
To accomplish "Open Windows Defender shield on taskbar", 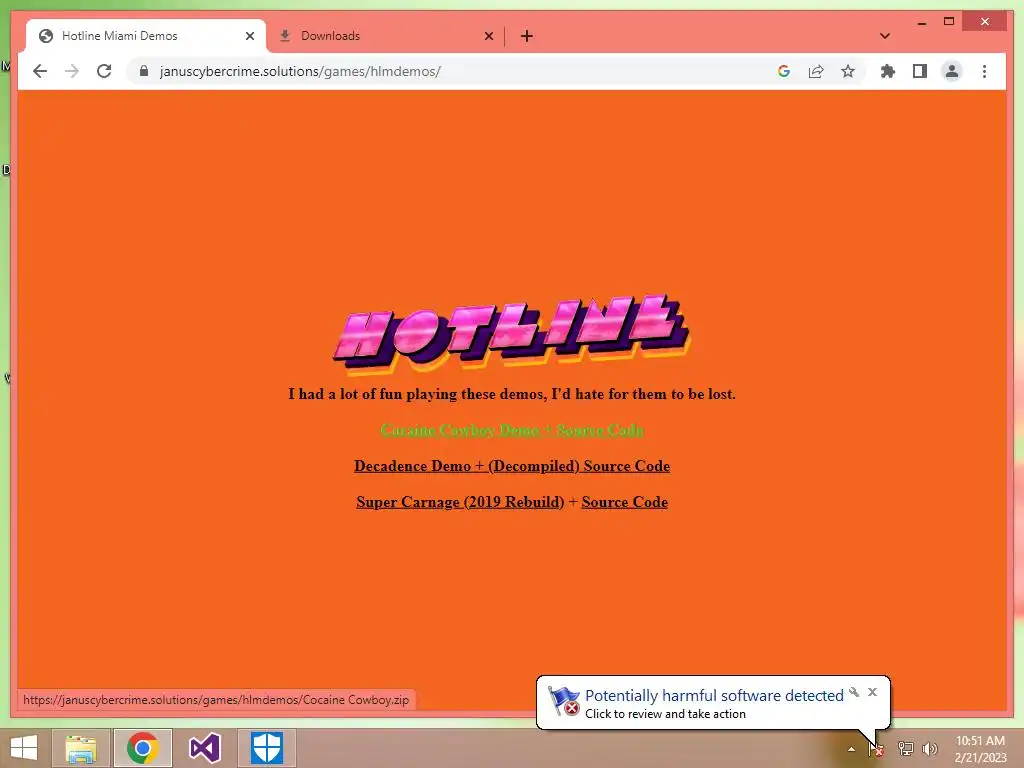I will (x=267, y=748).
